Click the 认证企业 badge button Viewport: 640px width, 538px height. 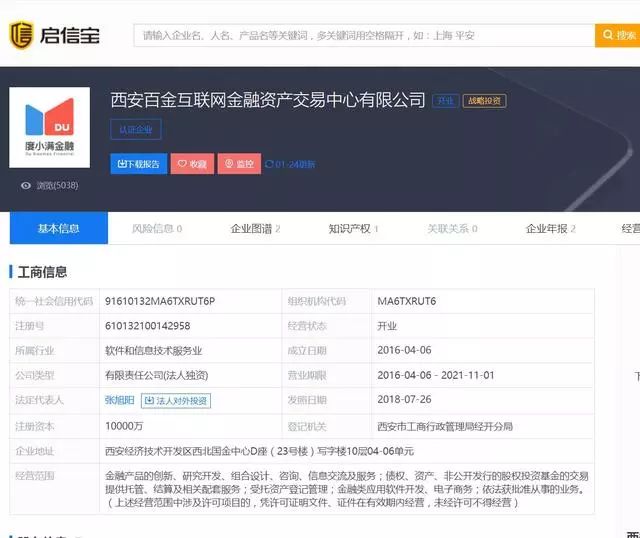(x=136, y=130)
